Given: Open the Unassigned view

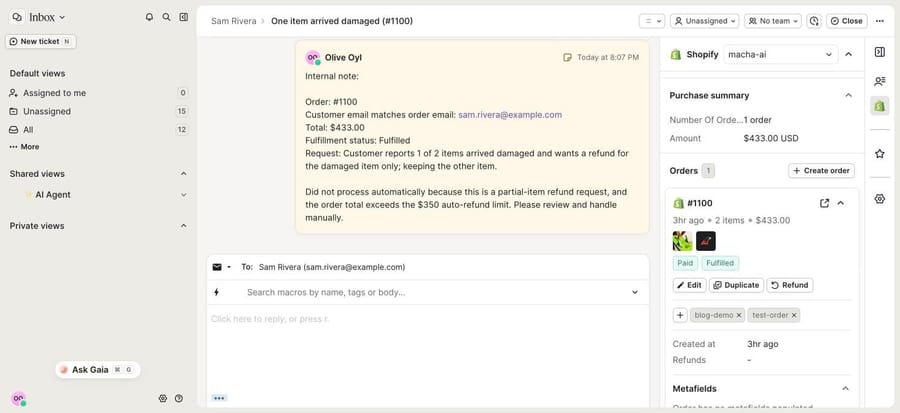Looking at the screenshot, I should [98, 111].
